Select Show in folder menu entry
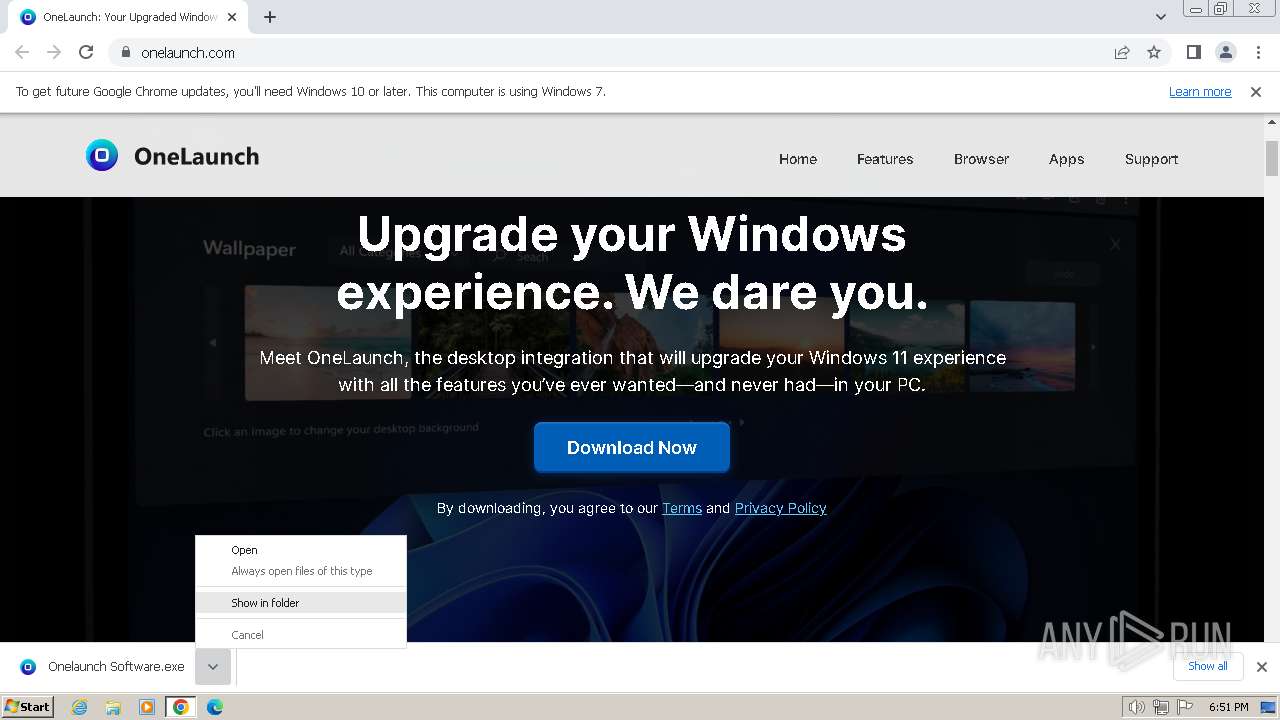This screenshot has width=1280, height=720. [x=301, y=603]
